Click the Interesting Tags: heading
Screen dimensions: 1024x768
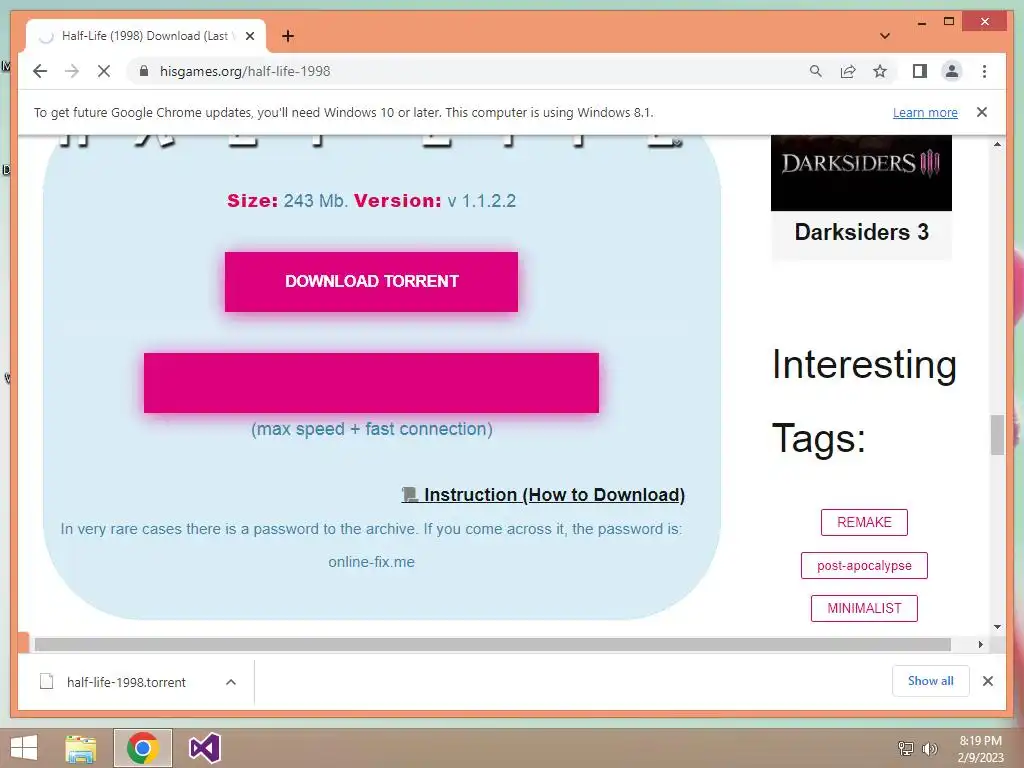point(864,401)
